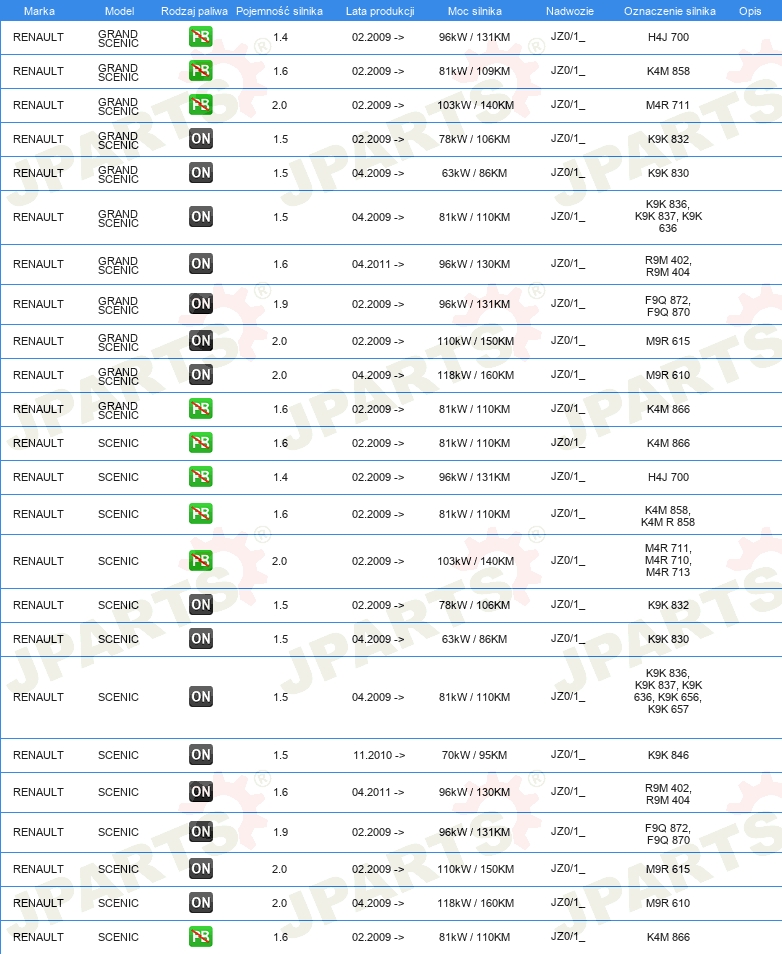Click '103kW / 140KM' in Scenic M4R 710 row

(x=475, y=561)
